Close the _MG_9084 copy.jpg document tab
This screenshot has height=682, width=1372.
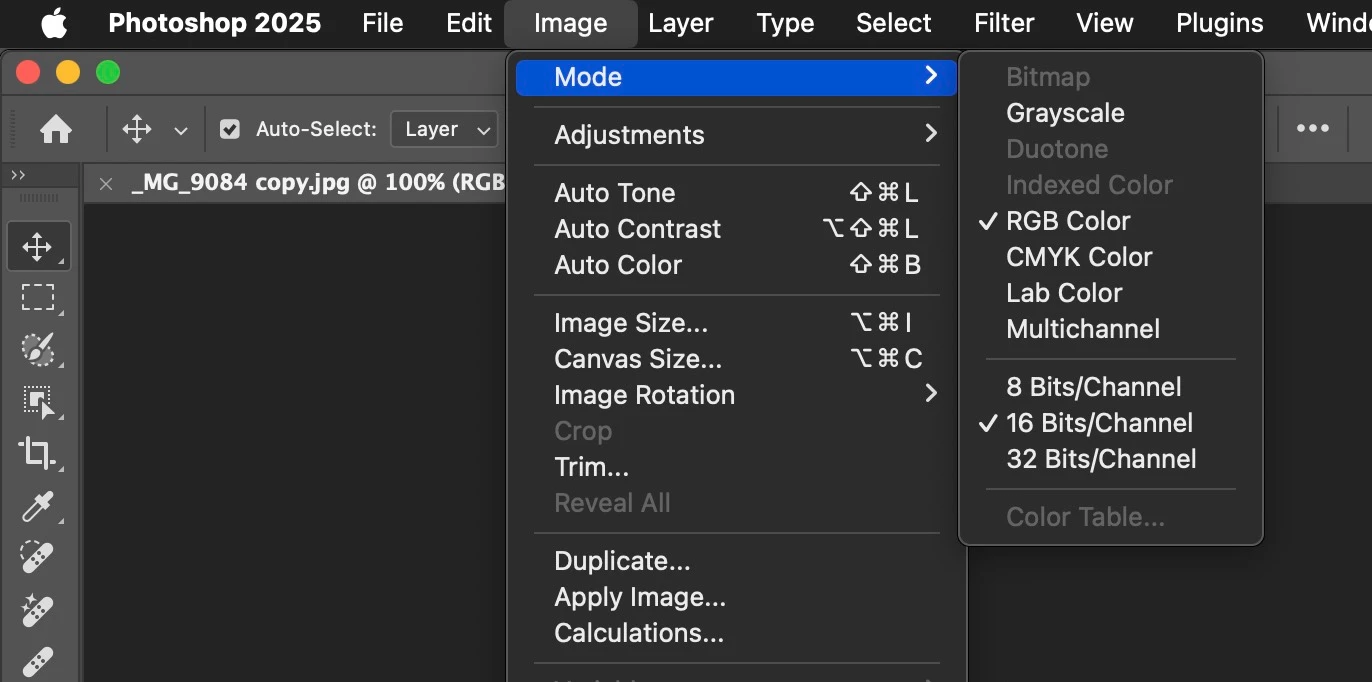[106, 184]
